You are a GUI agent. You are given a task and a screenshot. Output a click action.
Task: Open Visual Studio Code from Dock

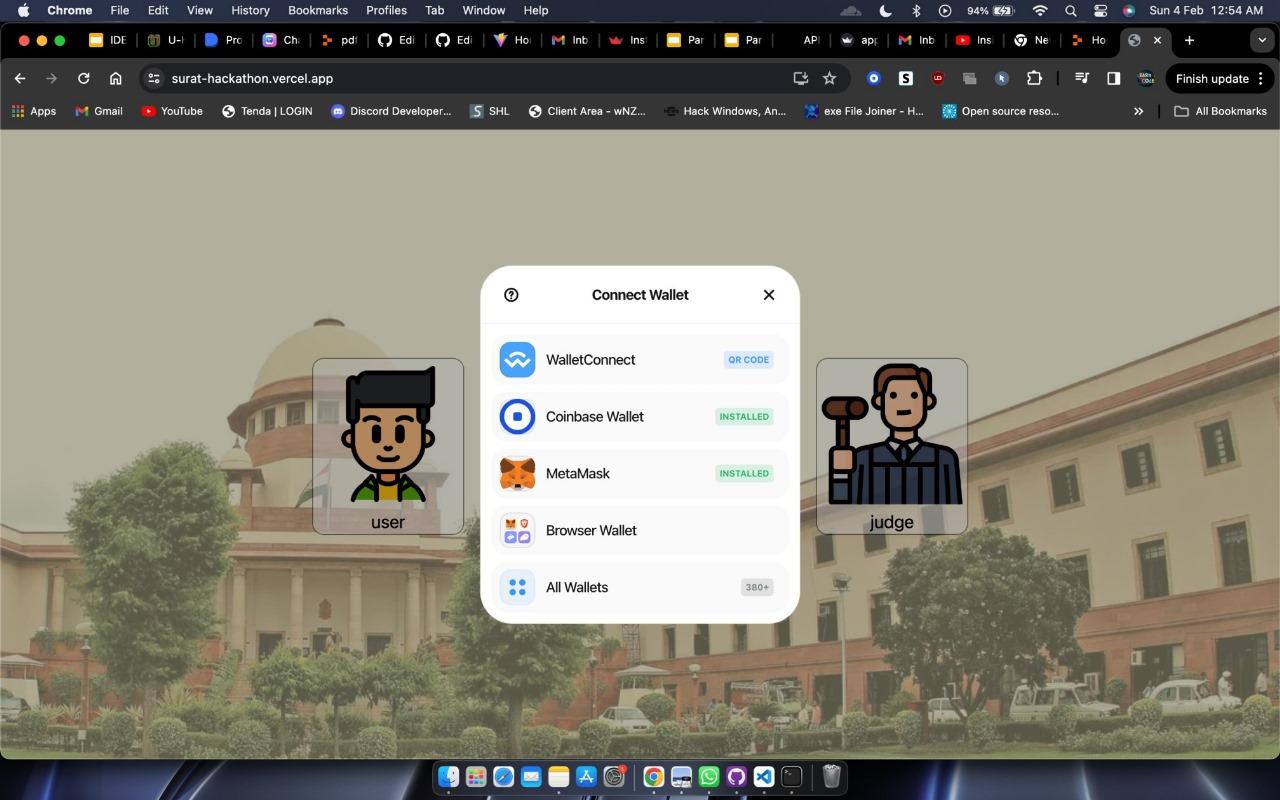point(764,776)
